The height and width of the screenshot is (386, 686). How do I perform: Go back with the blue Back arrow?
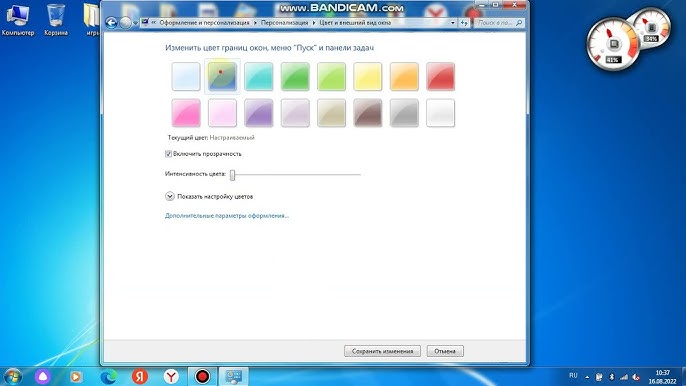(111, 23)
